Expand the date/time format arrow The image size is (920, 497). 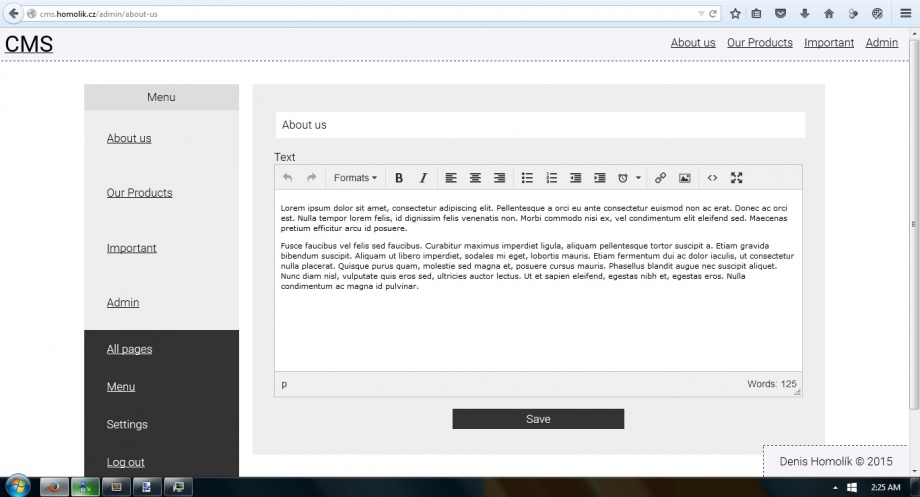pyautogui.click(x=638, y=178)
